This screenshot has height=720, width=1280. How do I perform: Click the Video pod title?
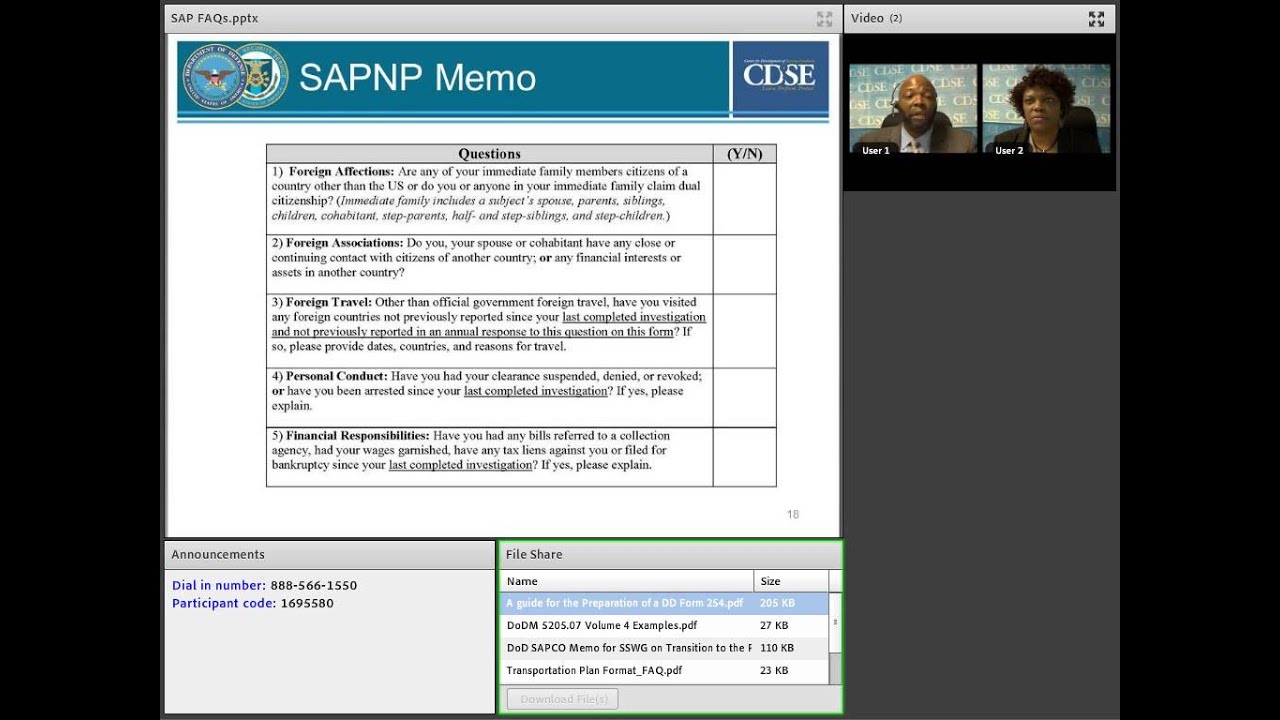(867, 18)
